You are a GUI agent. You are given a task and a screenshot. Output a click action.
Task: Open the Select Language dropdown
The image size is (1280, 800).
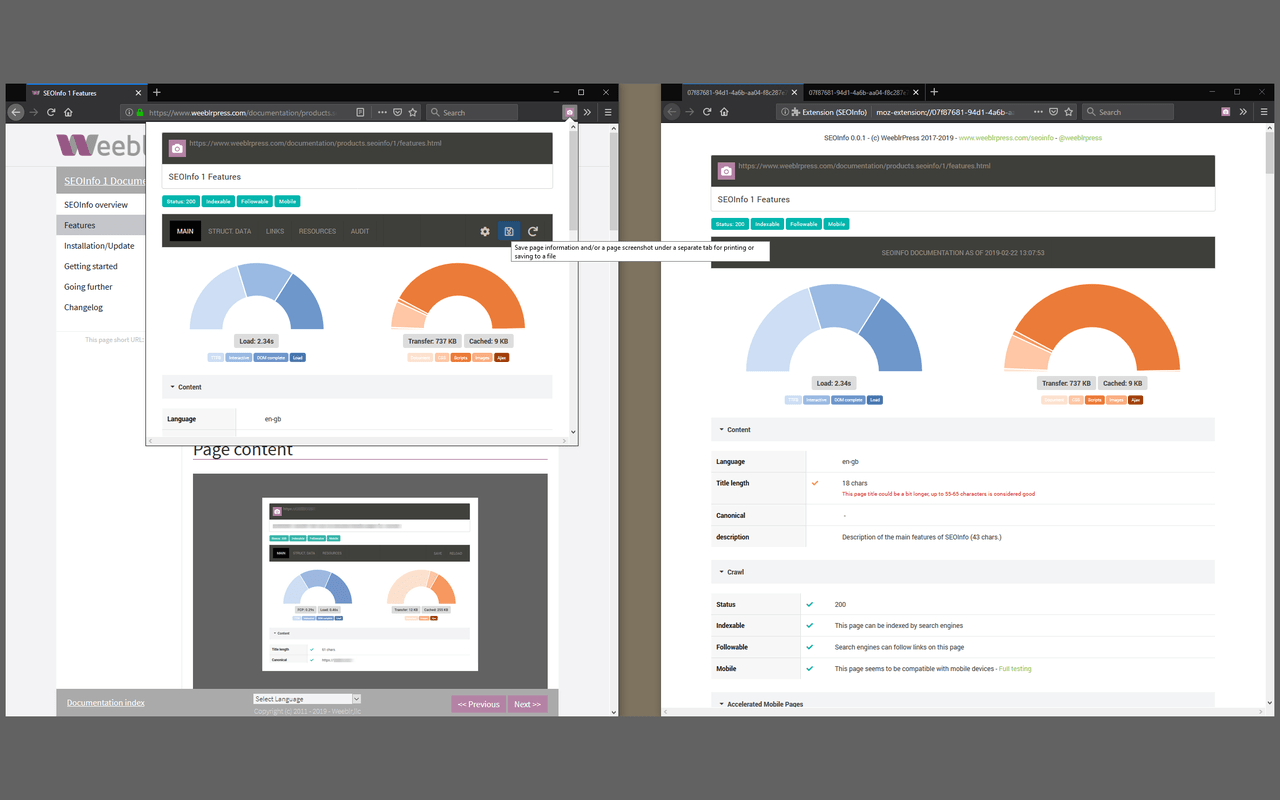(x=307, y=699)
